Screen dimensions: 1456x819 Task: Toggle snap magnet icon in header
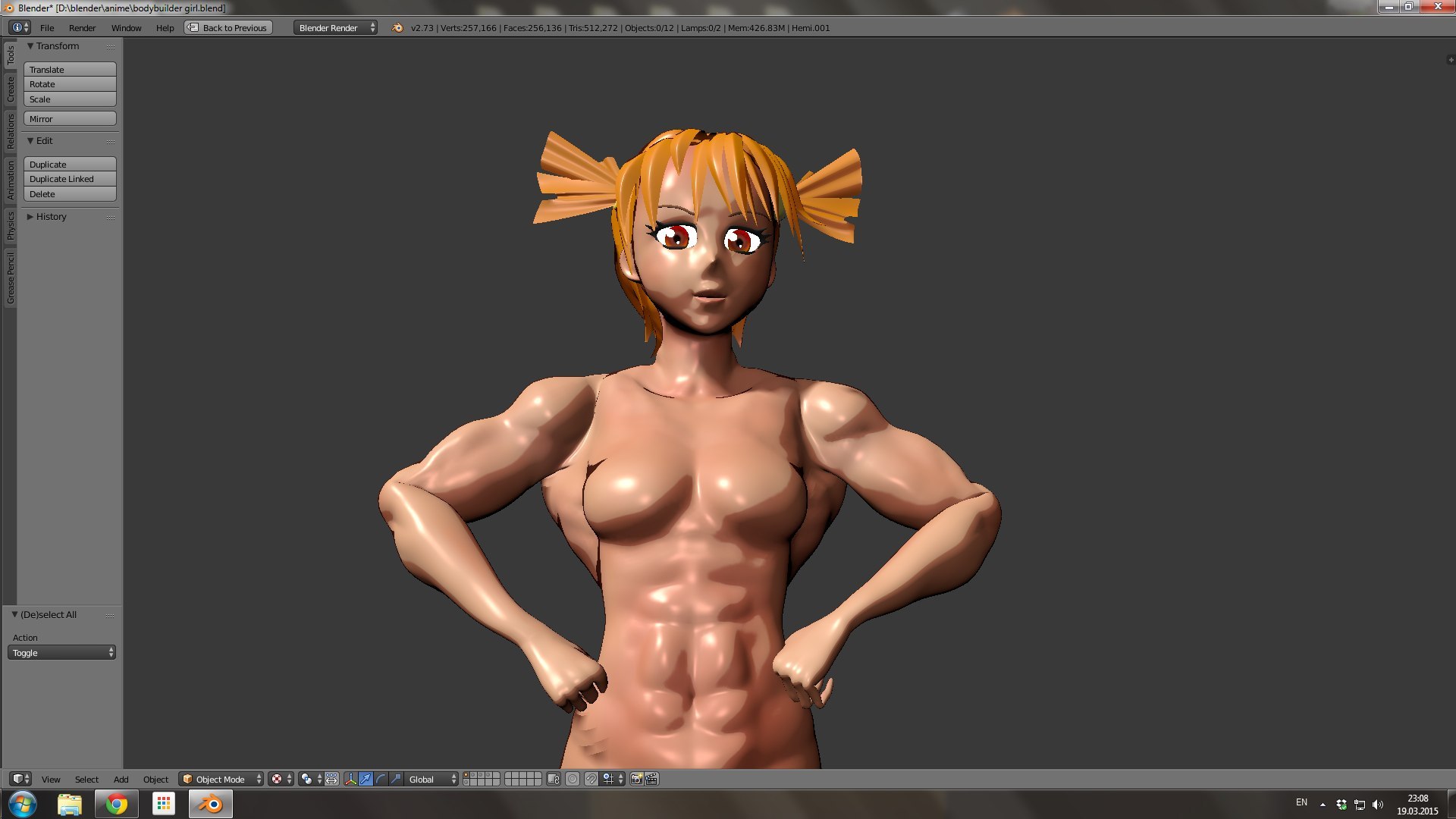pos(591,779)
